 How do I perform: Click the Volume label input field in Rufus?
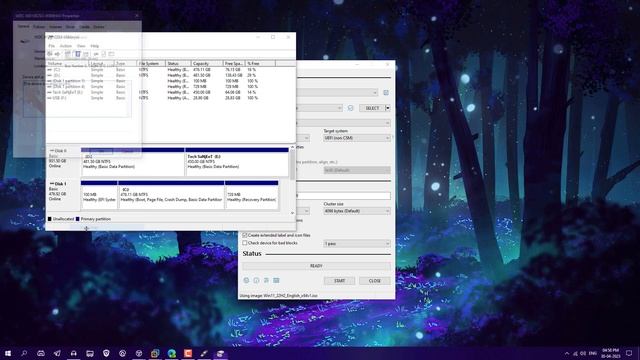[344, 196]
